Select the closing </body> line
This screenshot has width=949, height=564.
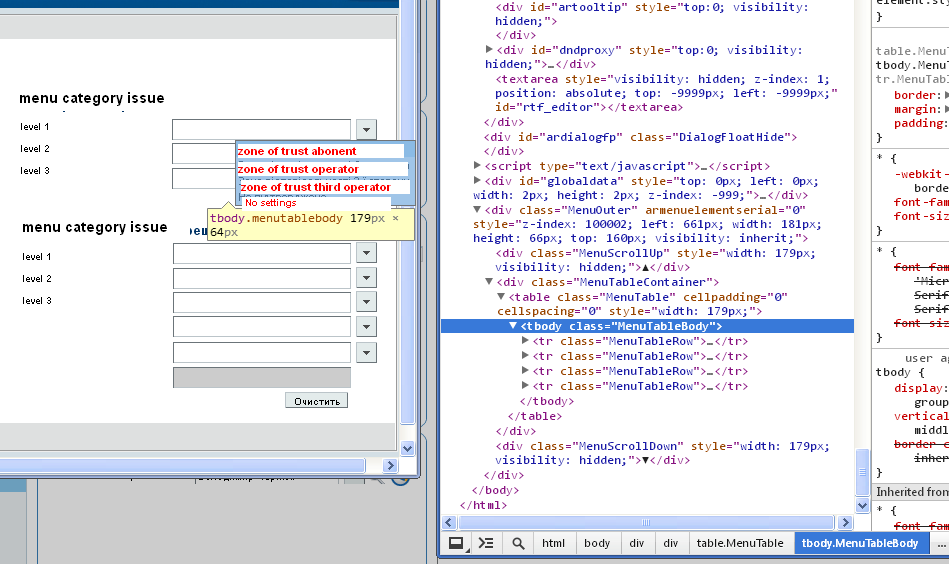point(495,490)
